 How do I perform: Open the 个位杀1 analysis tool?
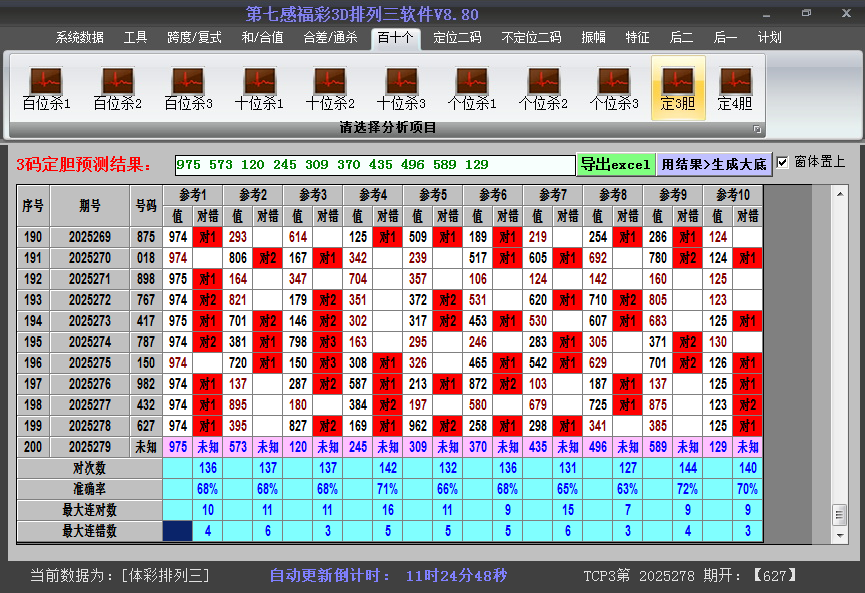pos(472,82)
